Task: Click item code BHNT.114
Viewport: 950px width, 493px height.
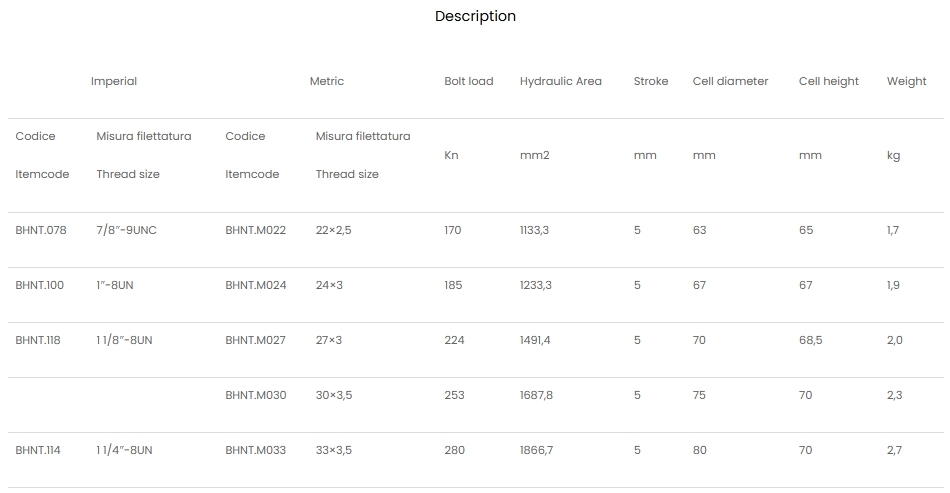Action: pyautogui.click(x=38, y=450)
